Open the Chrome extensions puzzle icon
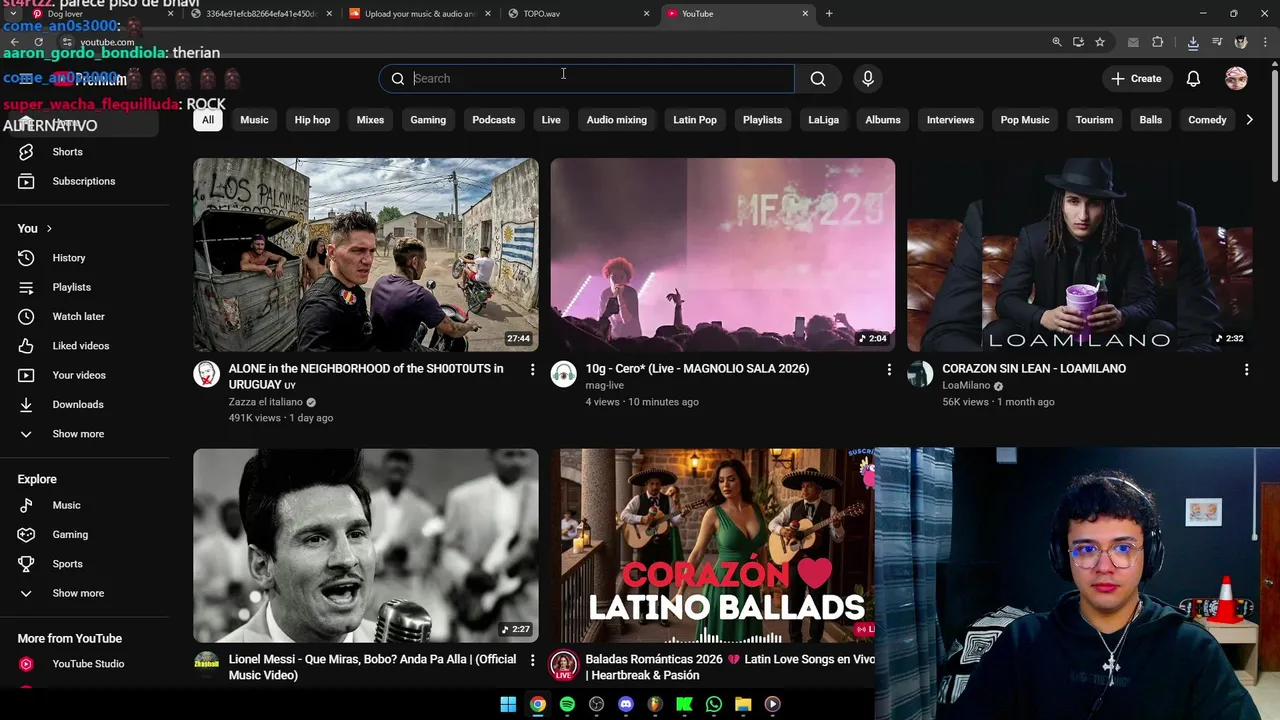 [1157, 42]
